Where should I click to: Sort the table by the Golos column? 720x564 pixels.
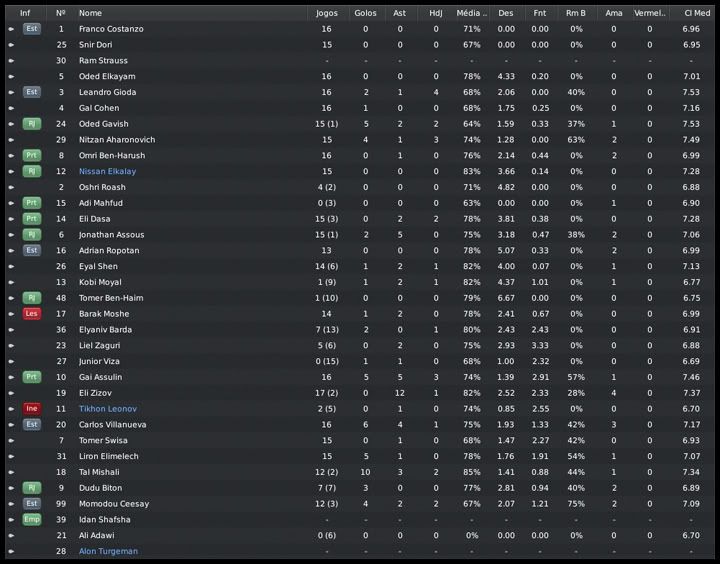click(x=365, y=13)
